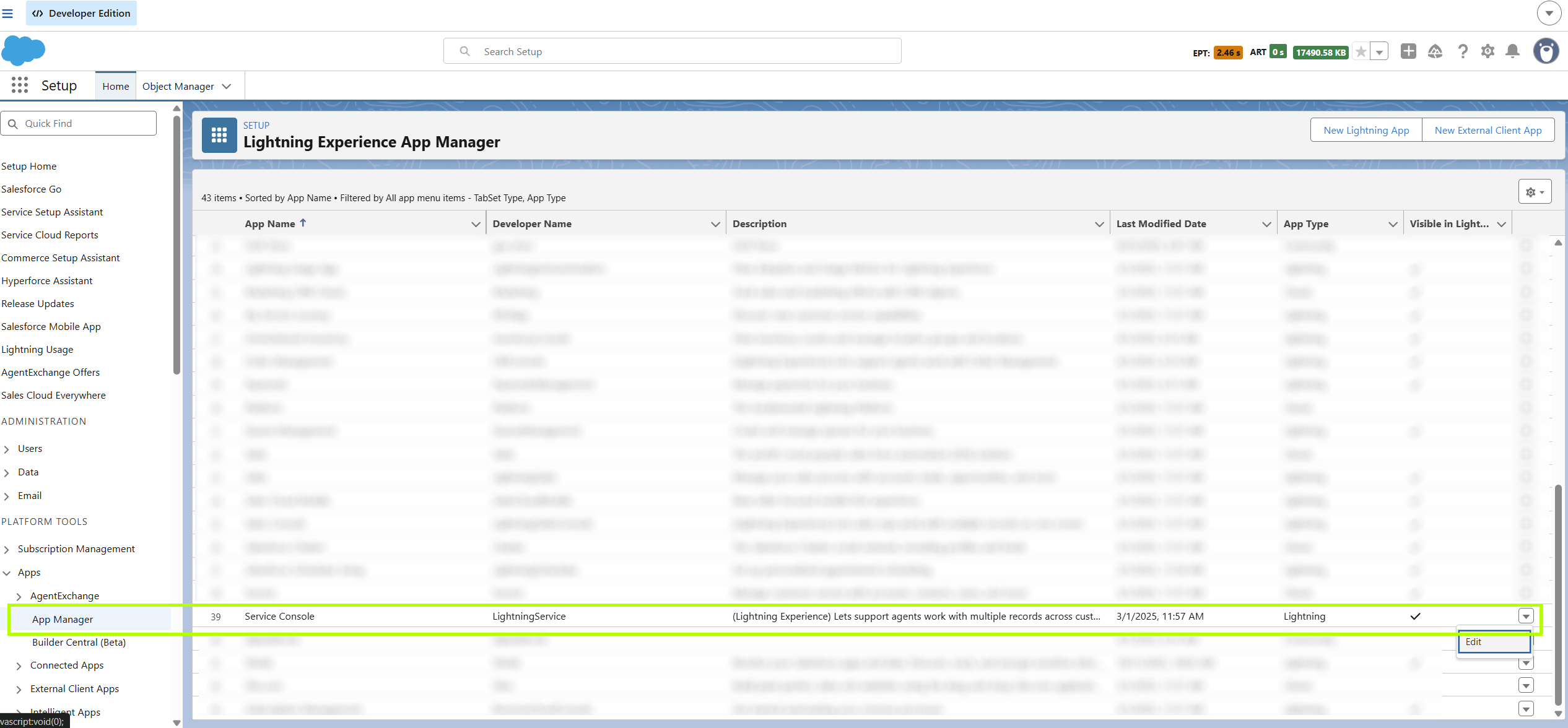Click the App Manager grid icon beside the title
Viewport: 1568px width, 728px height.
point(219,135)
